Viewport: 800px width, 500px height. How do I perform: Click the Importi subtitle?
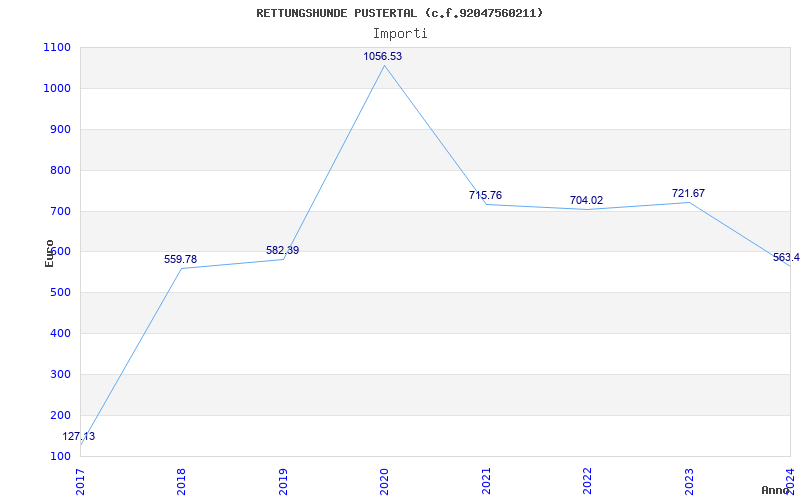pos(400,34)
